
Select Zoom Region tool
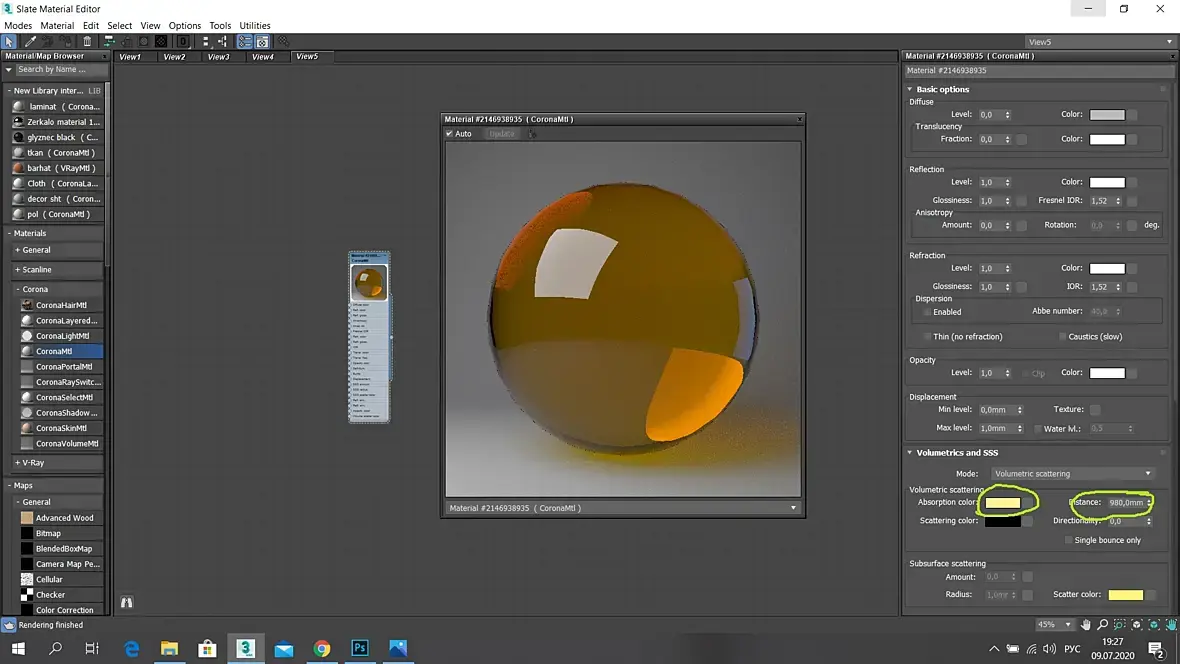pyautogui.click(x=1120, y=625)
